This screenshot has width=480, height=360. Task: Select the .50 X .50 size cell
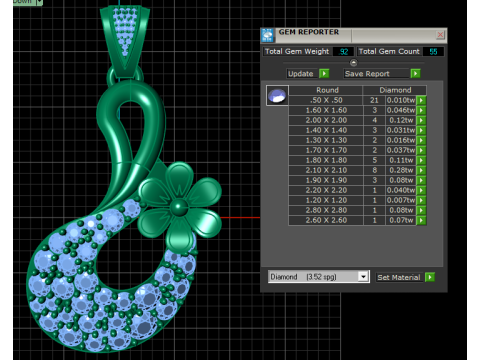[326, 100]
